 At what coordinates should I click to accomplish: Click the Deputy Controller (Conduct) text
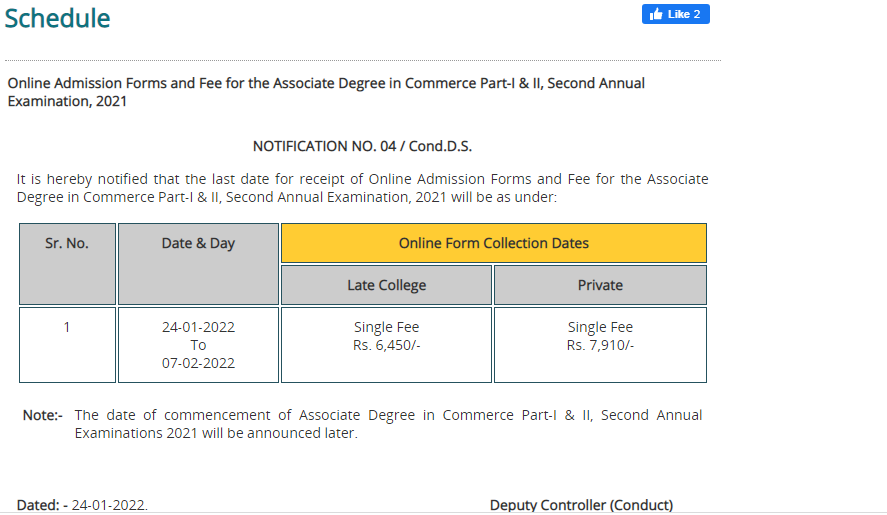pos(581,505)
